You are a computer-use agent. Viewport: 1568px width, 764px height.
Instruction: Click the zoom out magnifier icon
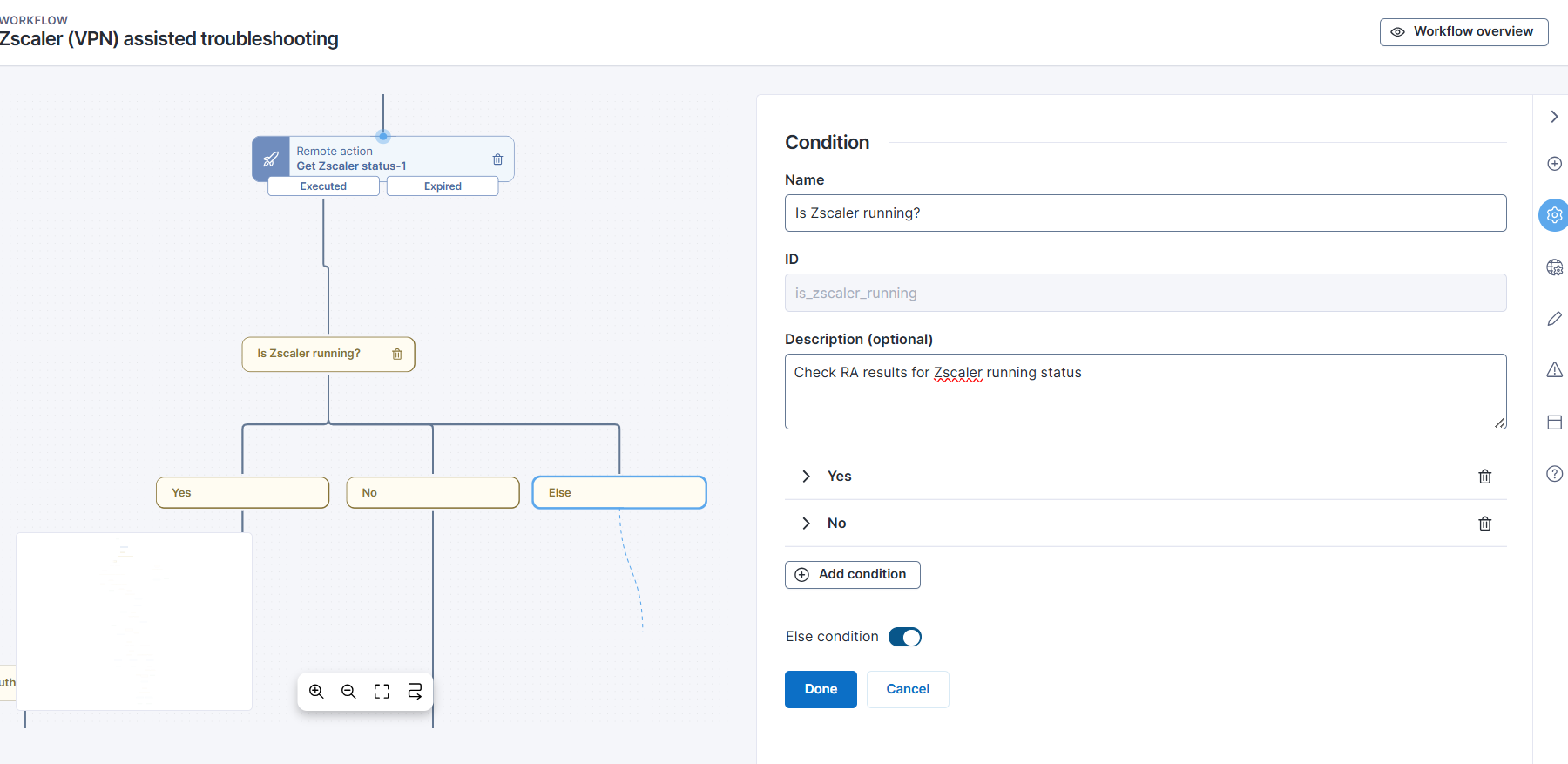[348, 692]
